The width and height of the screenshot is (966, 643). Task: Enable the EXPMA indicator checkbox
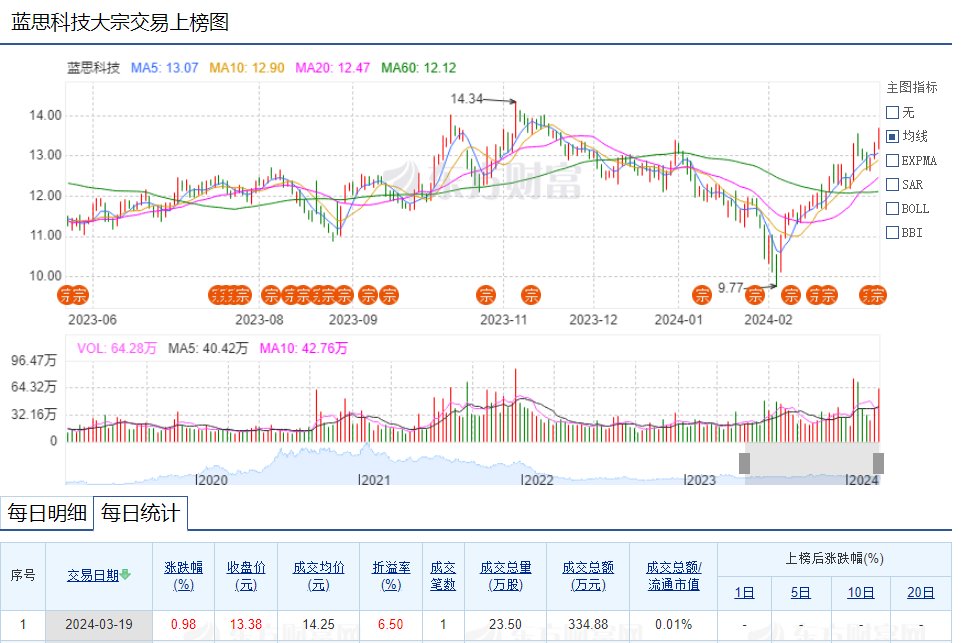(x=893, y=160)
